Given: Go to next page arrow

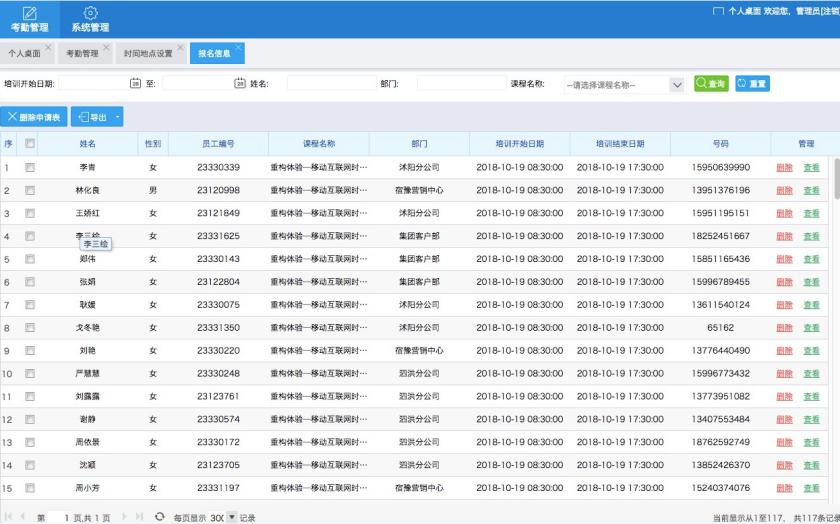Looking at the screenshot, I should (124, 516).
